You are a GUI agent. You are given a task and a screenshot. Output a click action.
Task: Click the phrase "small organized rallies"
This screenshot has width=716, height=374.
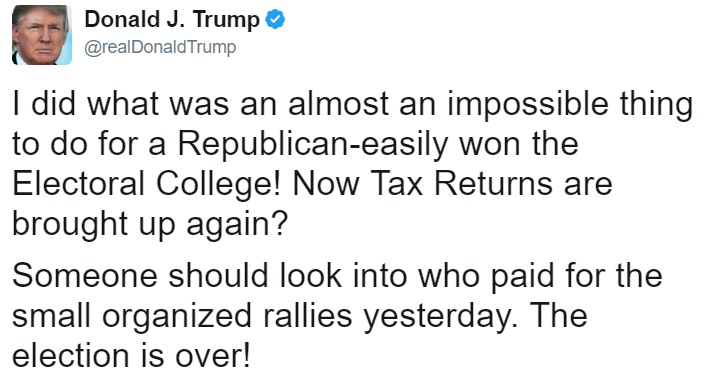[x=182, y=316]
